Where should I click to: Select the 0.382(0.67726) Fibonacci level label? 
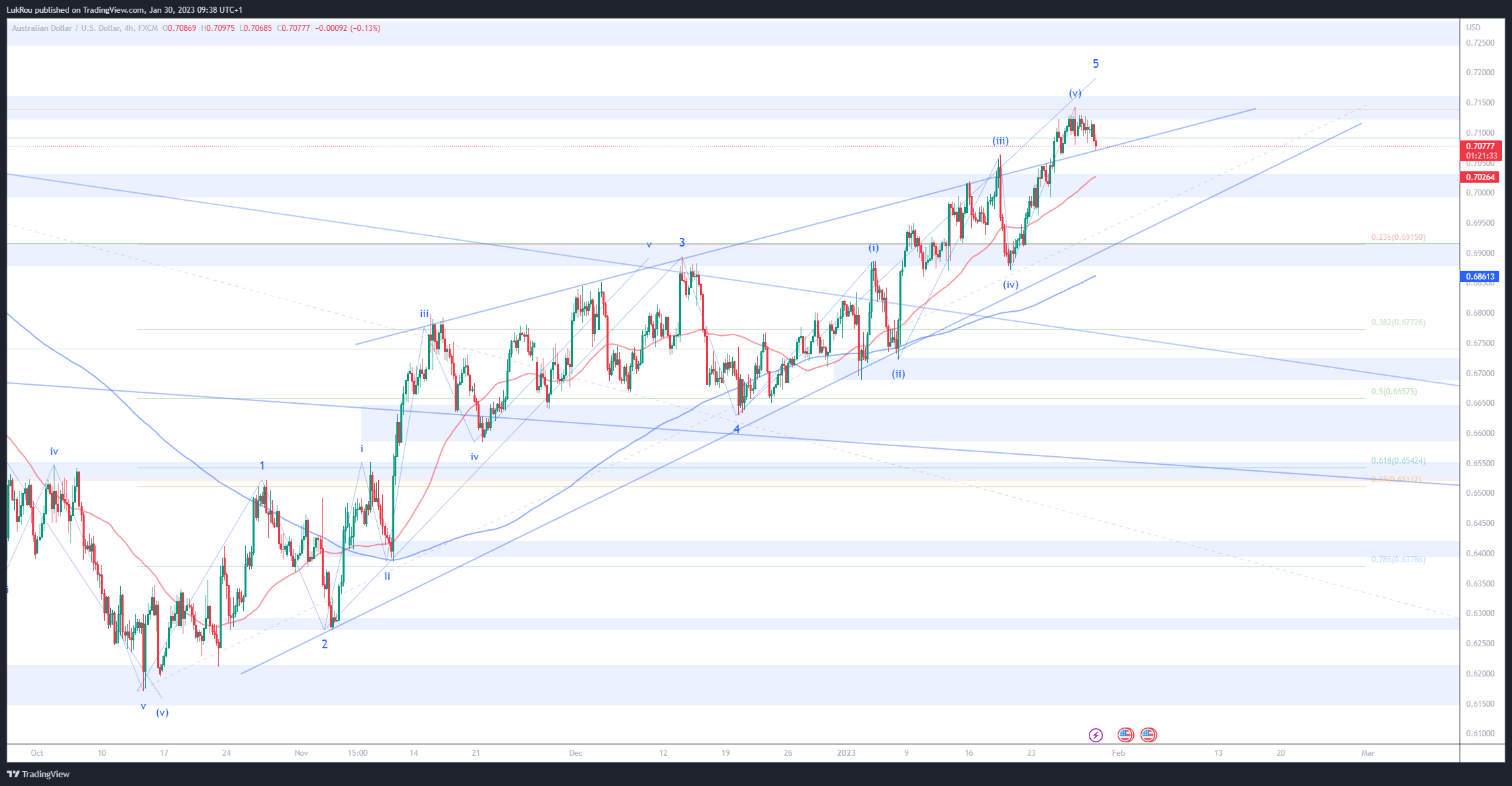click(1398, 322)
